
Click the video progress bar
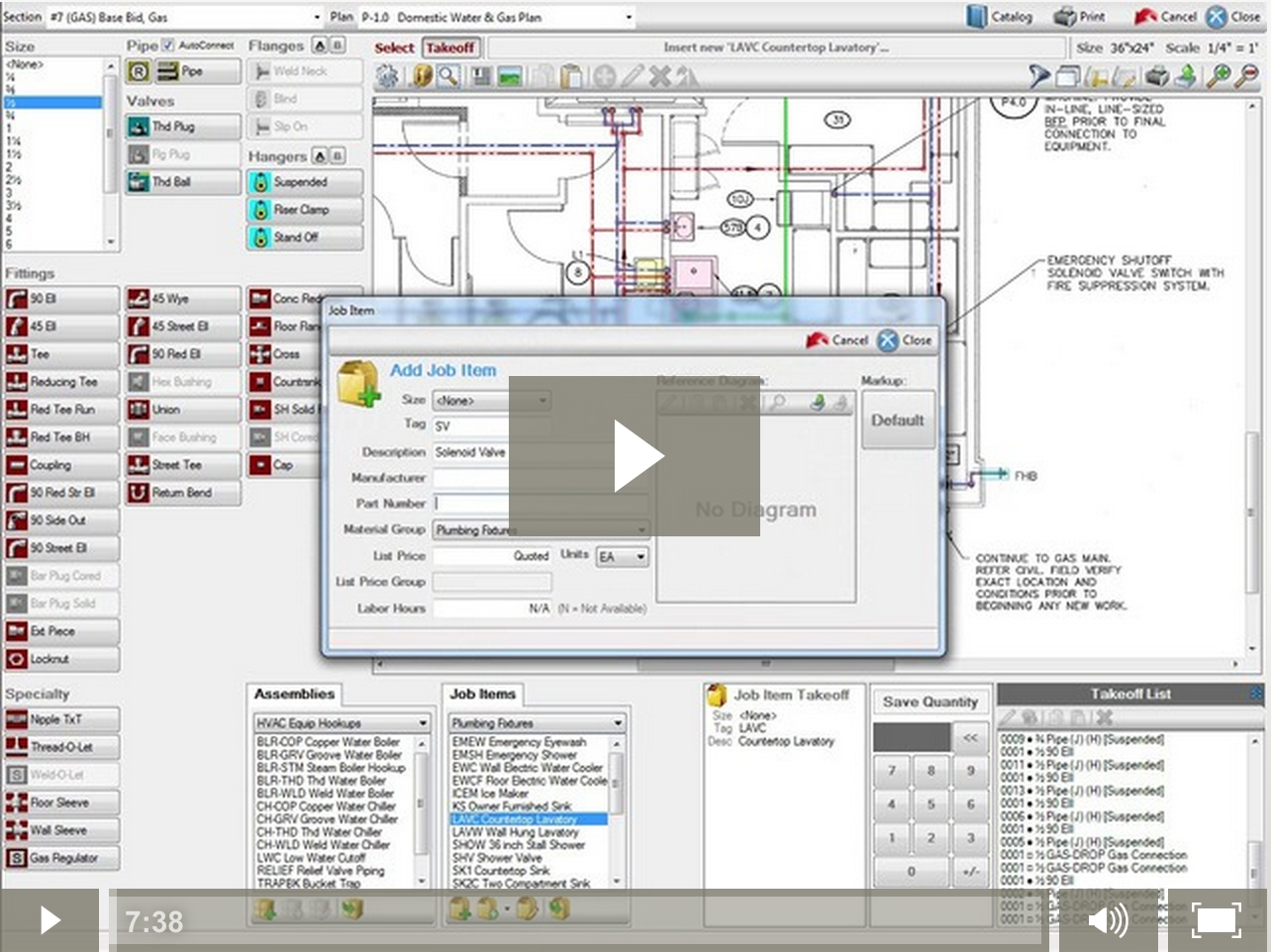(579, 921)
